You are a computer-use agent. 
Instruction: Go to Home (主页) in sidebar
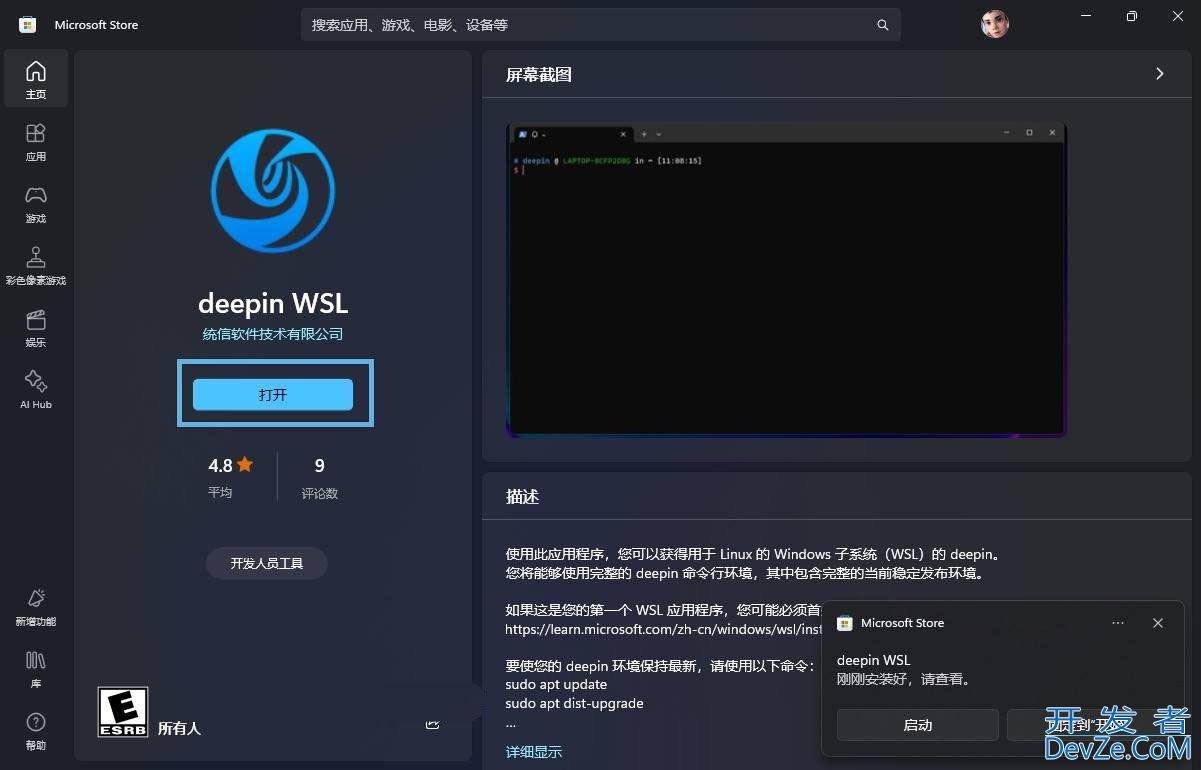tap(36, 79)
